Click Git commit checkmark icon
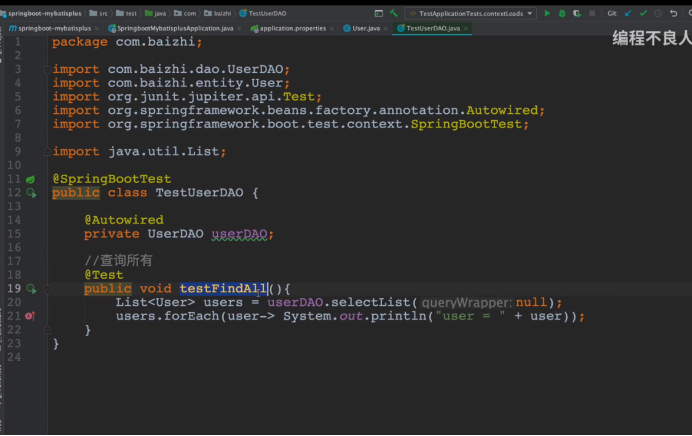The image size is (692, 436). (643, 13)
